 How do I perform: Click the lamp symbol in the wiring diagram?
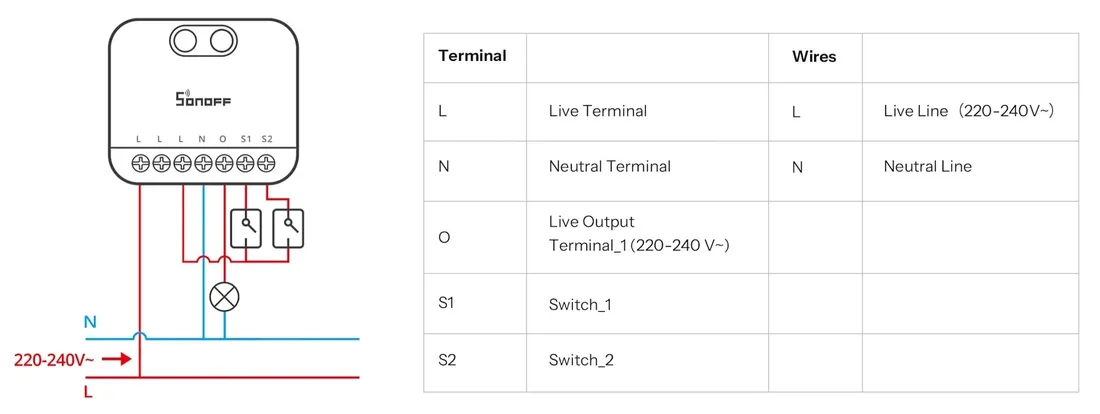coord(224,298)
